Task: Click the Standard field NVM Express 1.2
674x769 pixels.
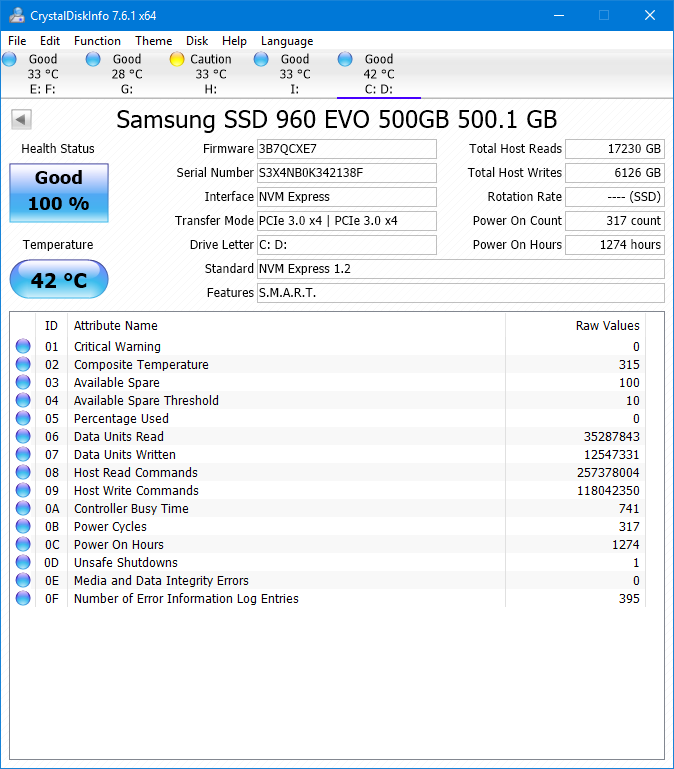Action: point(461,269)
